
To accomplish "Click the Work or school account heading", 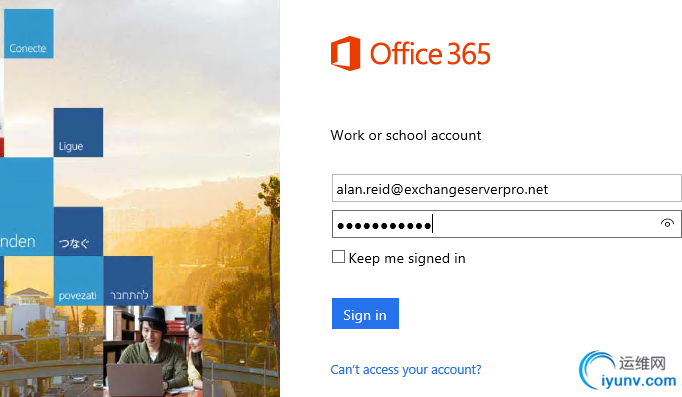I will (406, 135).
